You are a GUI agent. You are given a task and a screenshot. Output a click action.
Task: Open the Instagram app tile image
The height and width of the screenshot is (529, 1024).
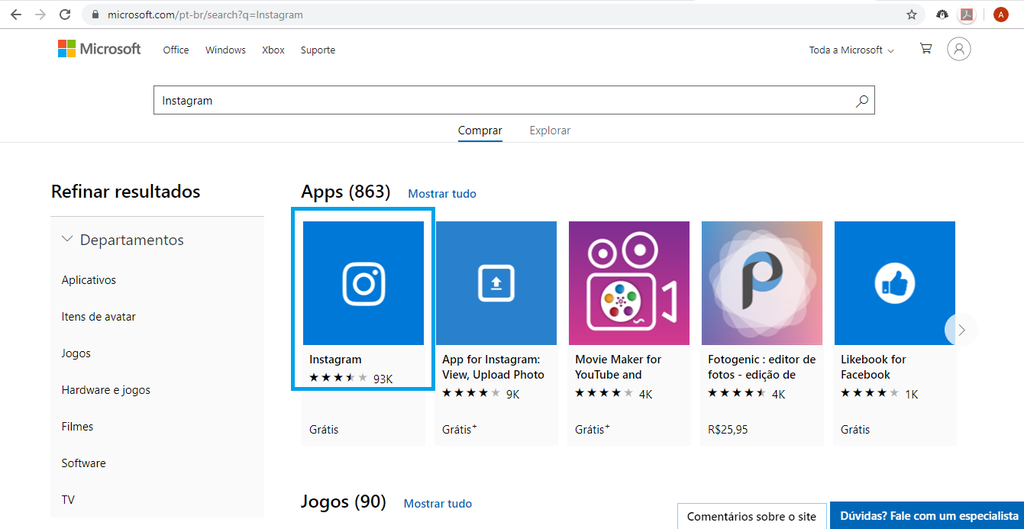(364, 283)
